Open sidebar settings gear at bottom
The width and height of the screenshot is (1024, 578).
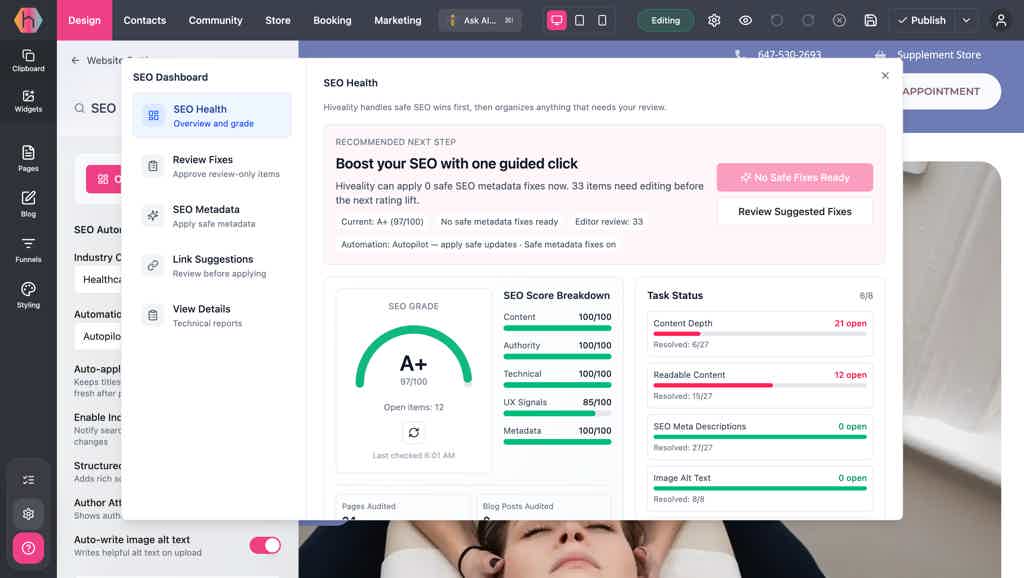[28, 514]
